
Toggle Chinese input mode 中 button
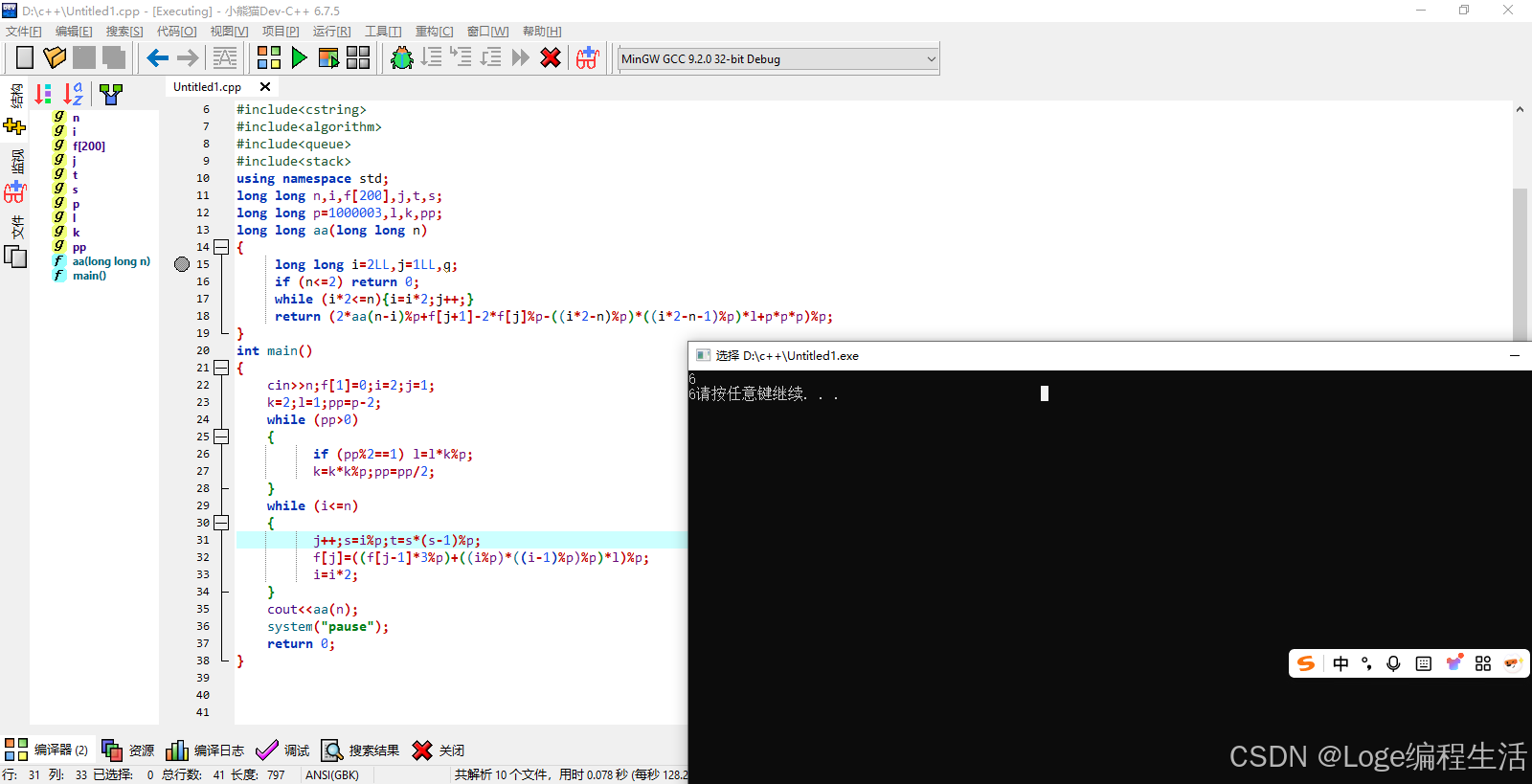[x=1340, y=663]
